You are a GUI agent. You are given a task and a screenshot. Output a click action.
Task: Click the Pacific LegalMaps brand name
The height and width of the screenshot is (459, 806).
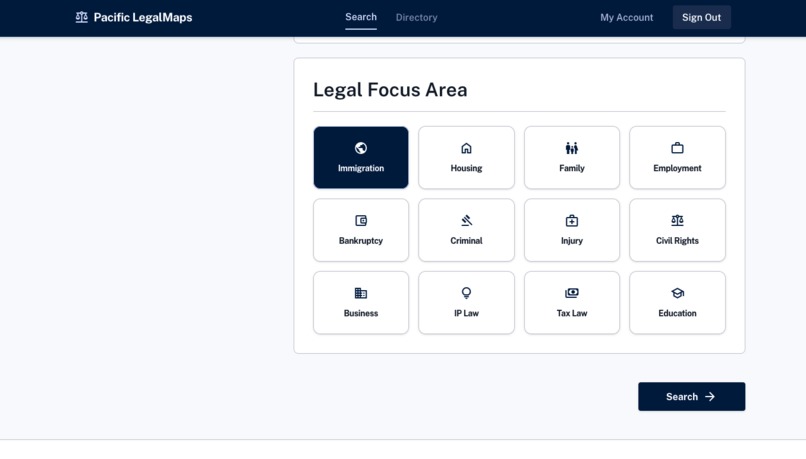pos(143,17)
